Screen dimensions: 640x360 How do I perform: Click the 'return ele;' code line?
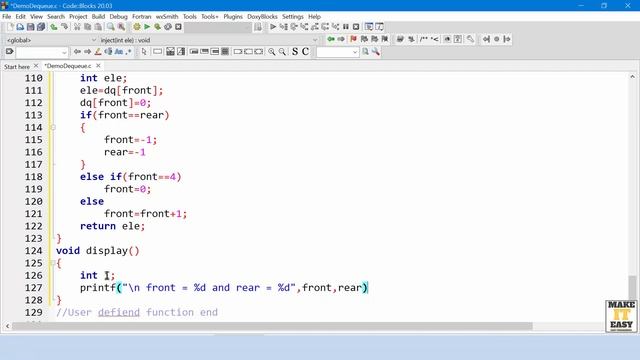[112, 226]
